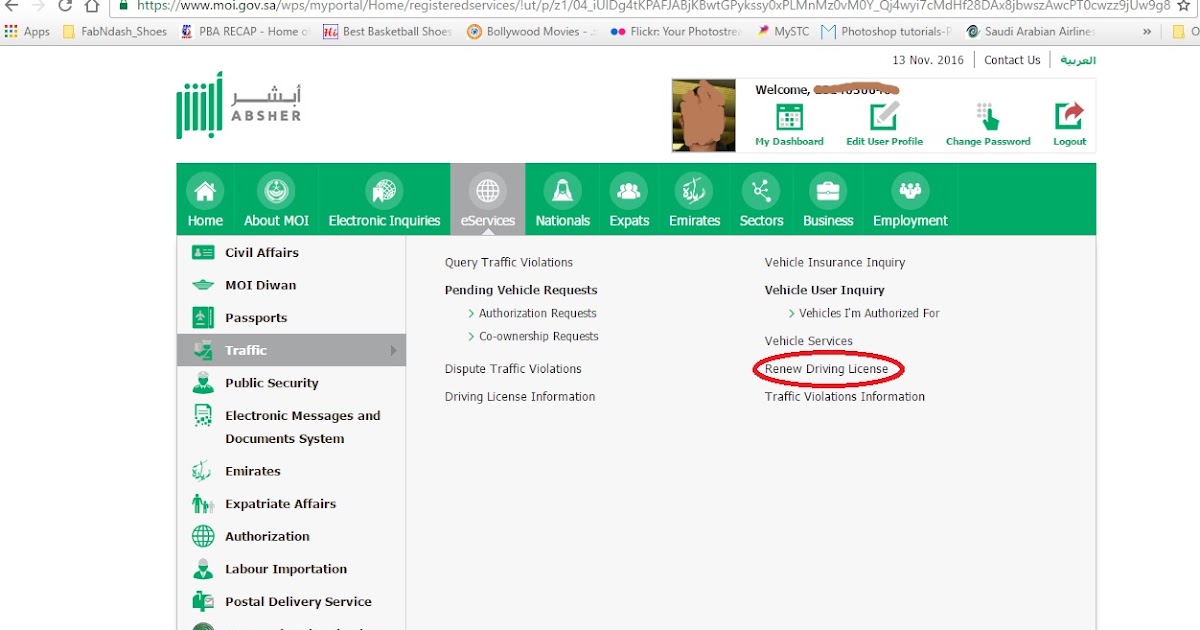The width and height of the screenshot is (1200, 630).
Task: Click Authorization globe icon
Action: click(203, 536)
